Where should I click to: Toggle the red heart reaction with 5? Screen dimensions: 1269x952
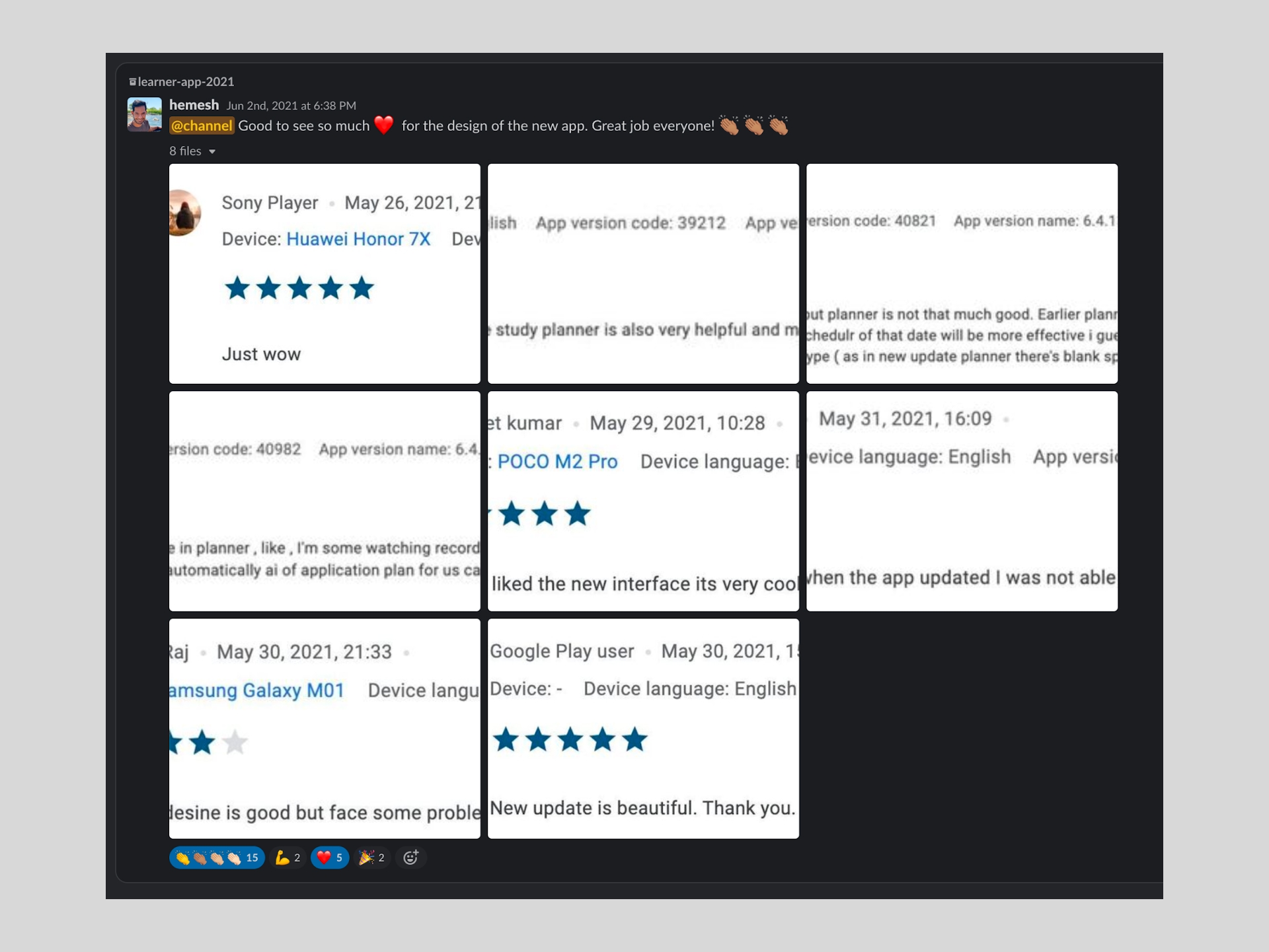point(329,858)
